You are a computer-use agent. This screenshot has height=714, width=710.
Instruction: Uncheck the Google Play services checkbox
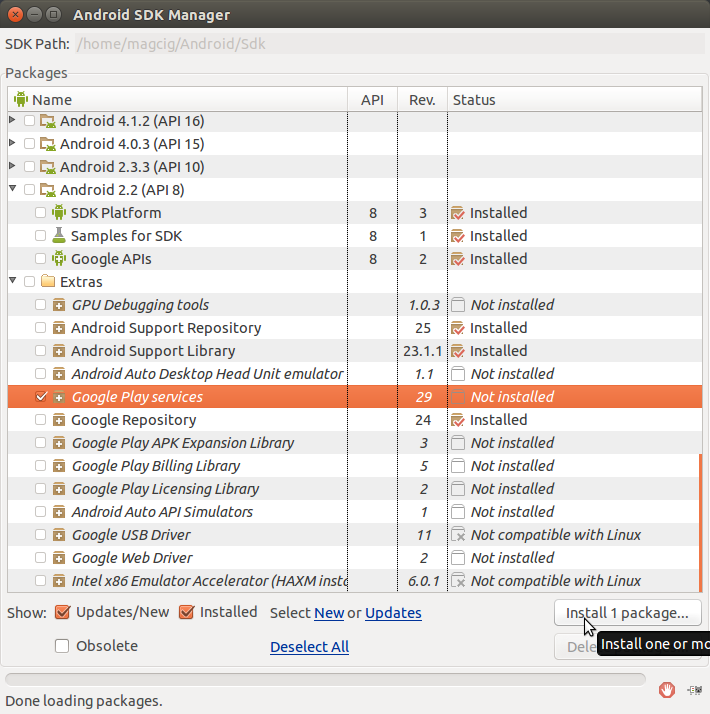[41, 397]
